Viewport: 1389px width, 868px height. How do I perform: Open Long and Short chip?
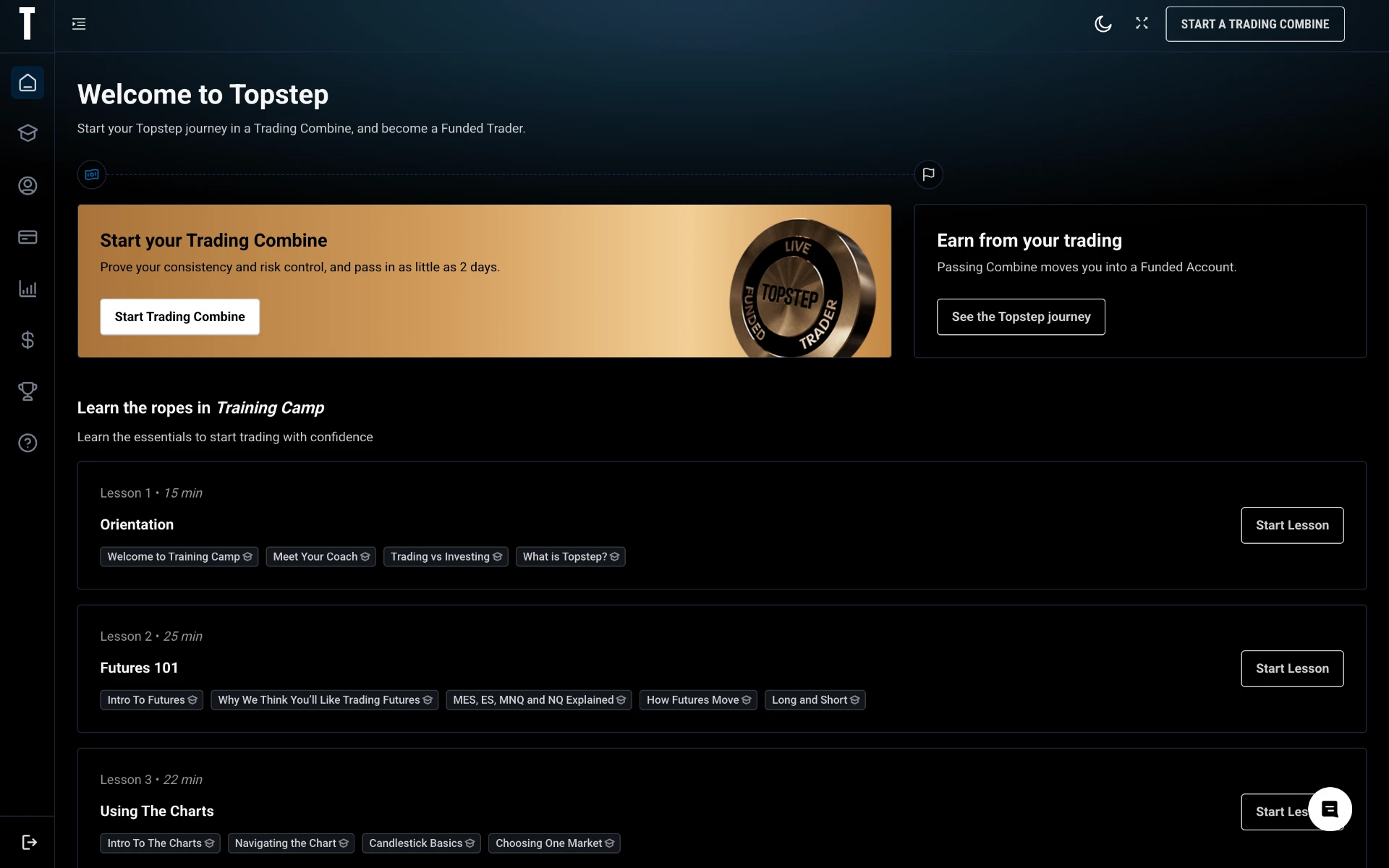[815, 699]
